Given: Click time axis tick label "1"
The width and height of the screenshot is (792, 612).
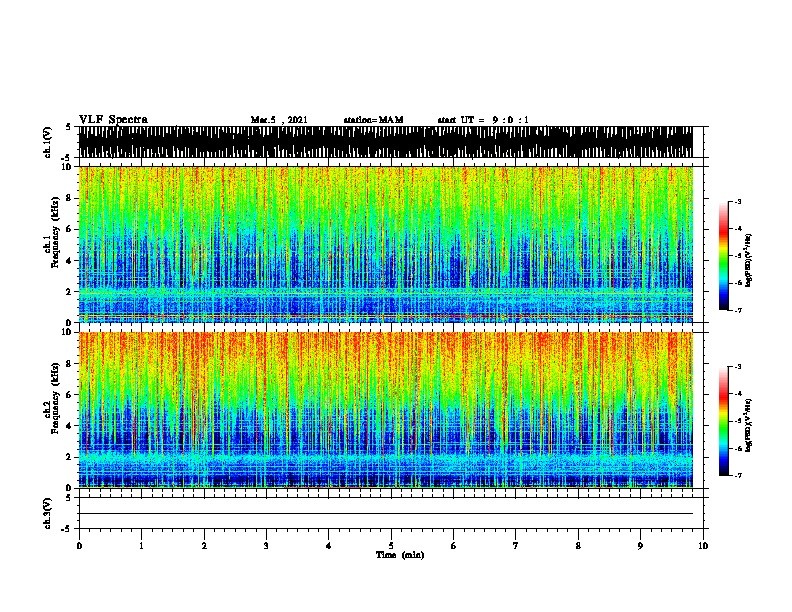Looking at the screenshot, I should tap(141, 546).
